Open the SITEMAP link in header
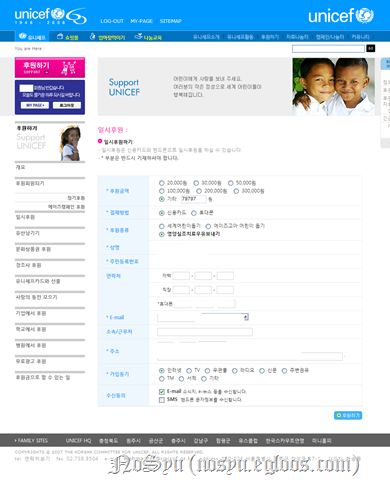This screenshot has height=480, width=390. click(171, 21)
